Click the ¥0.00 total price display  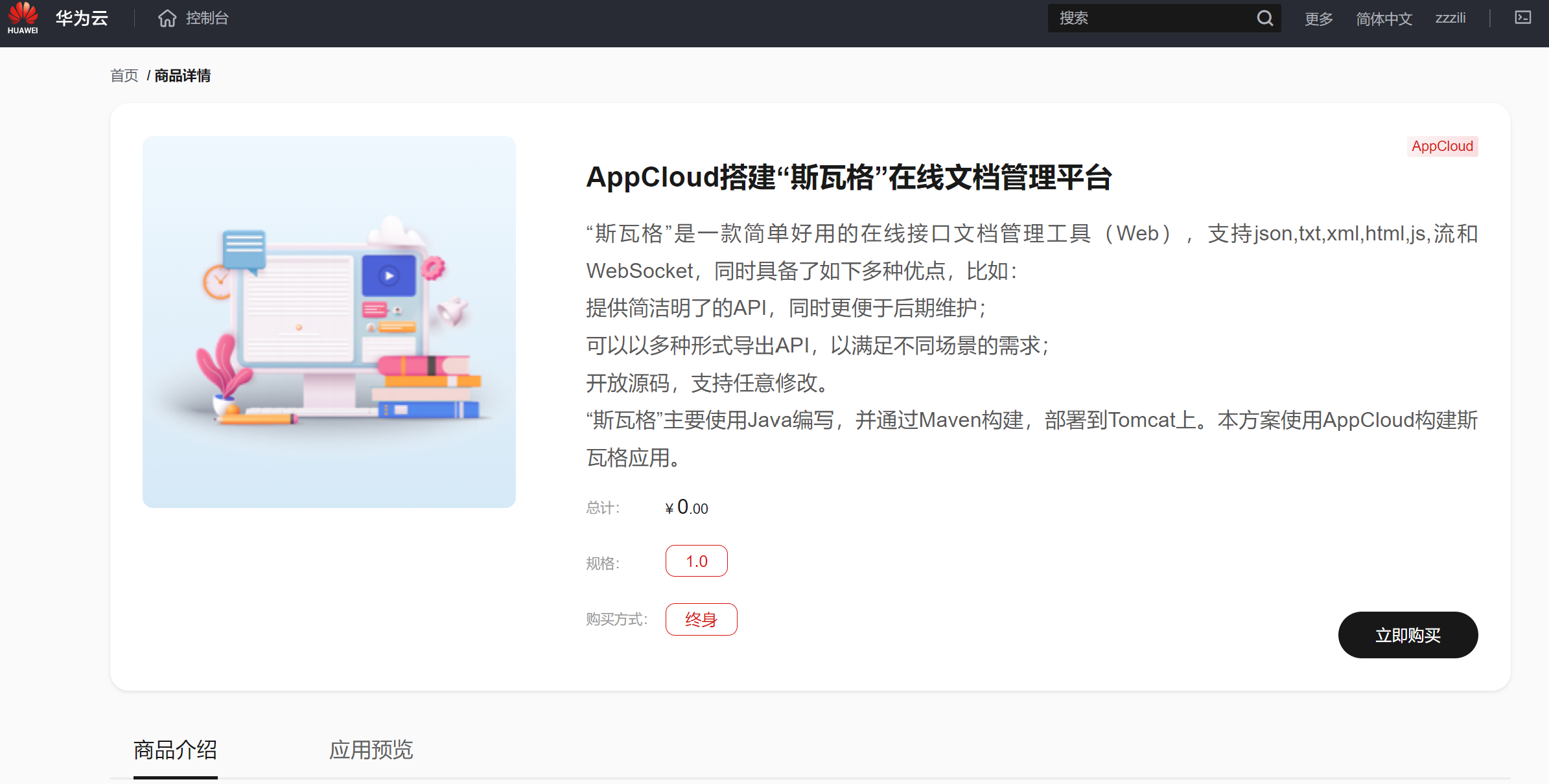tap(686, 508)
